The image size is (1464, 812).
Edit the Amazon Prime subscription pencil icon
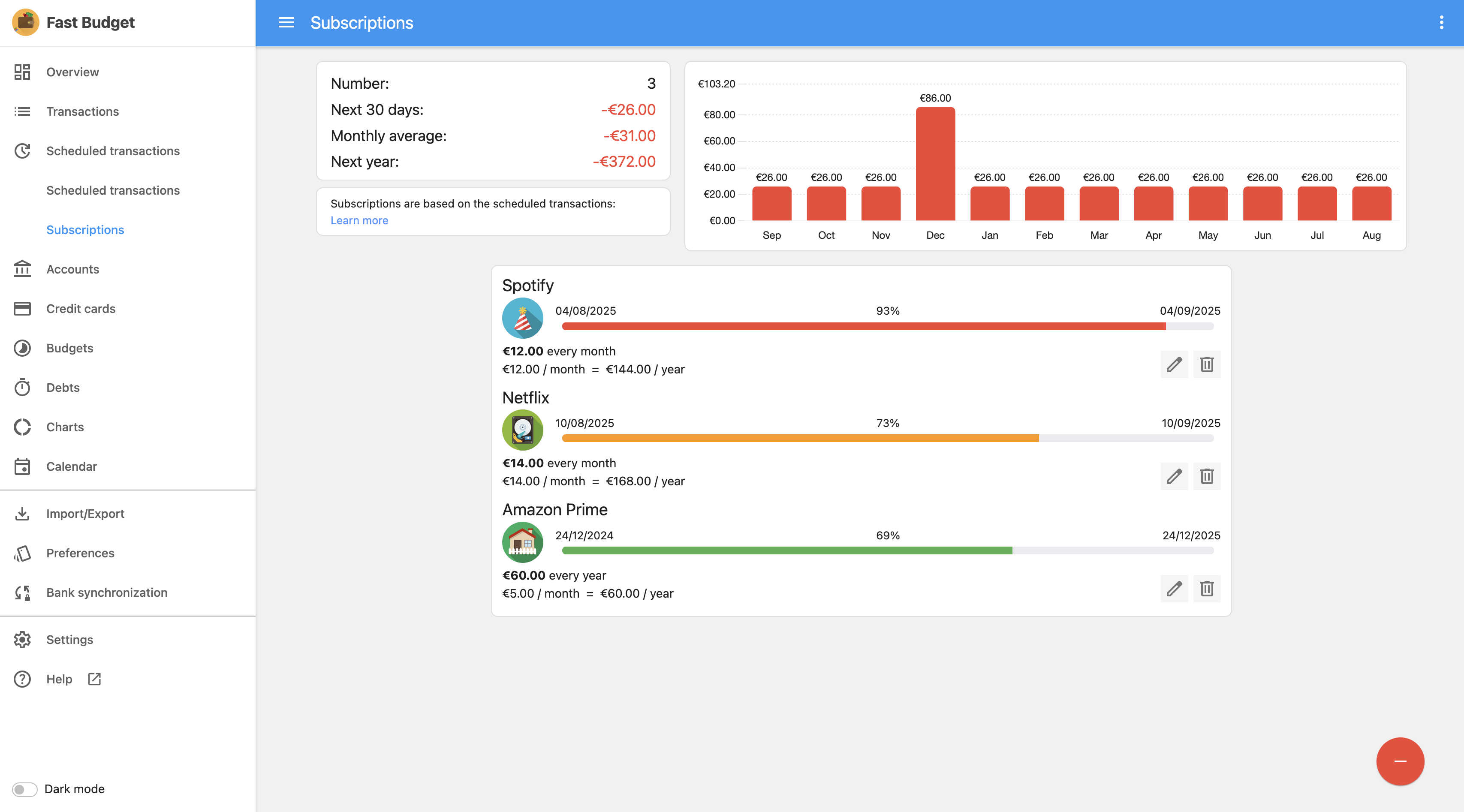1174,589
